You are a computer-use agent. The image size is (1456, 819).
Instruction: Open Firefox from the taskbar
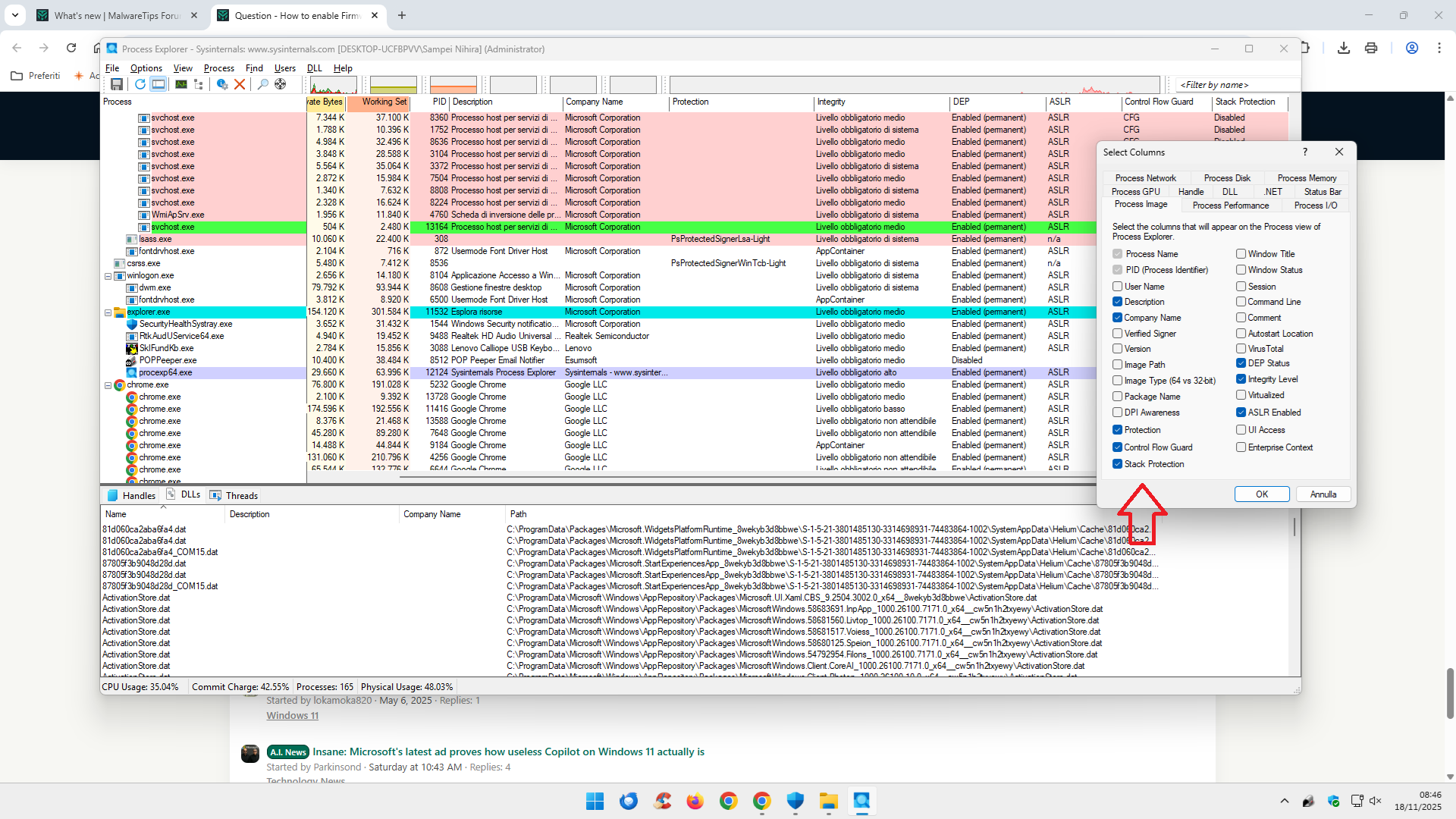click(695, 801)
